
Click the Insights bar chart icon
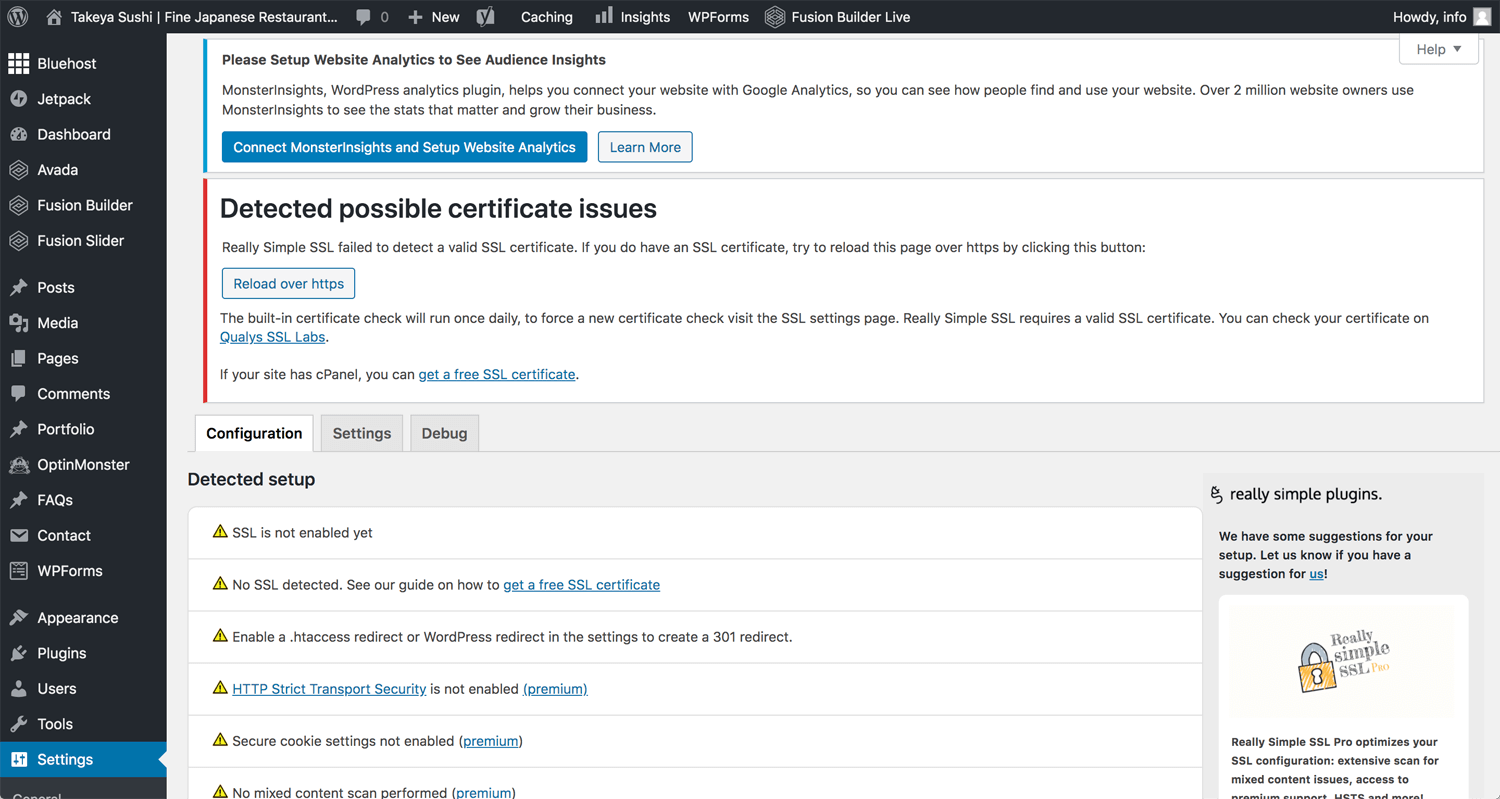tap(604, 16)
